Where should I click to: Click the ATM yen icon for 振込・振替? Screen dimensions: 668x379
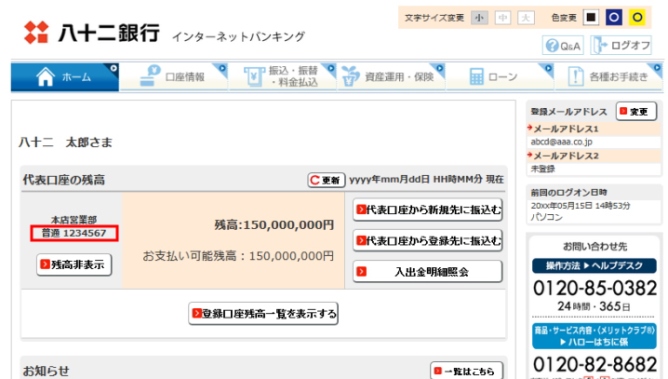[254, 77]
